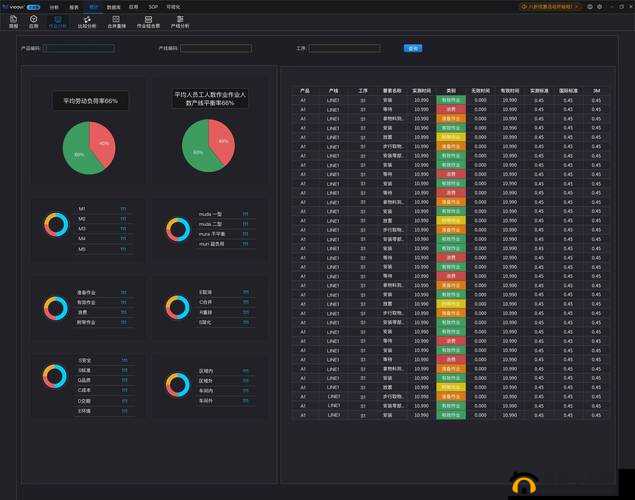The width and height of the screenshot is (635, 500).
Task: Click the donut chart beside 准备作业 legend
Action: (56, 308)
